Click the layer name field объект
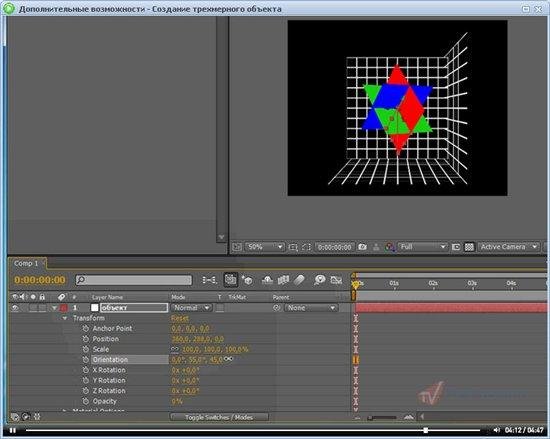 [134, 308]
